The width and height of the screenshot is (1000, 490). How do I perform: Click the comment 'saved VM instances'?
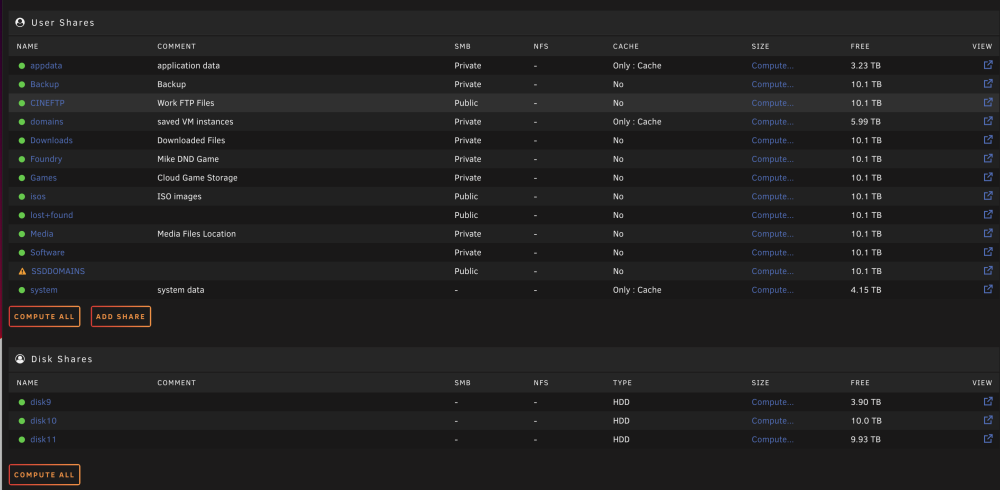pos(195,122)
